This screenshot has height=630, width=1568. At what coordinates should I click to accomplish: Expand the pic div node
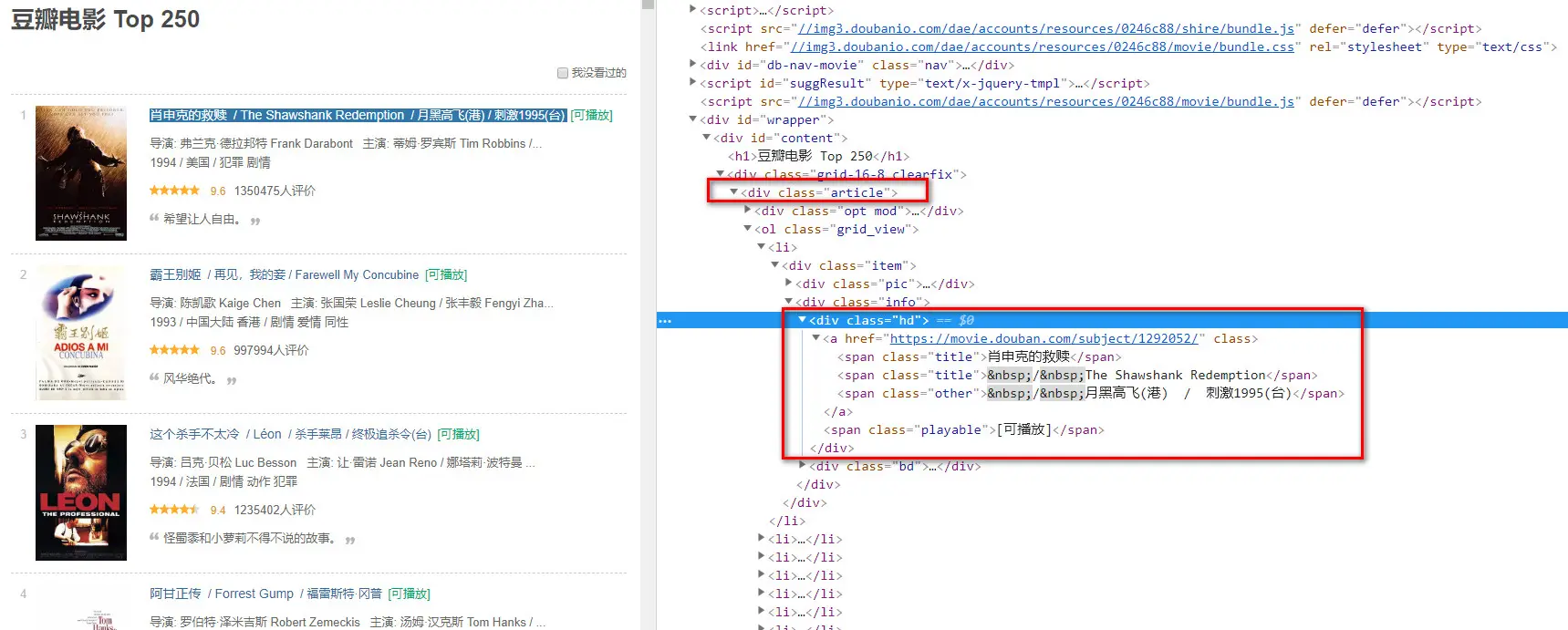pos(788,284)
